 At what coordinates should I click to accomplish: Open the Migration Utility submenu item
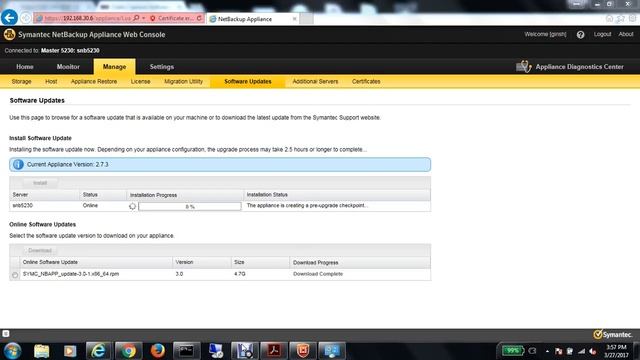(x=183, y=82)
